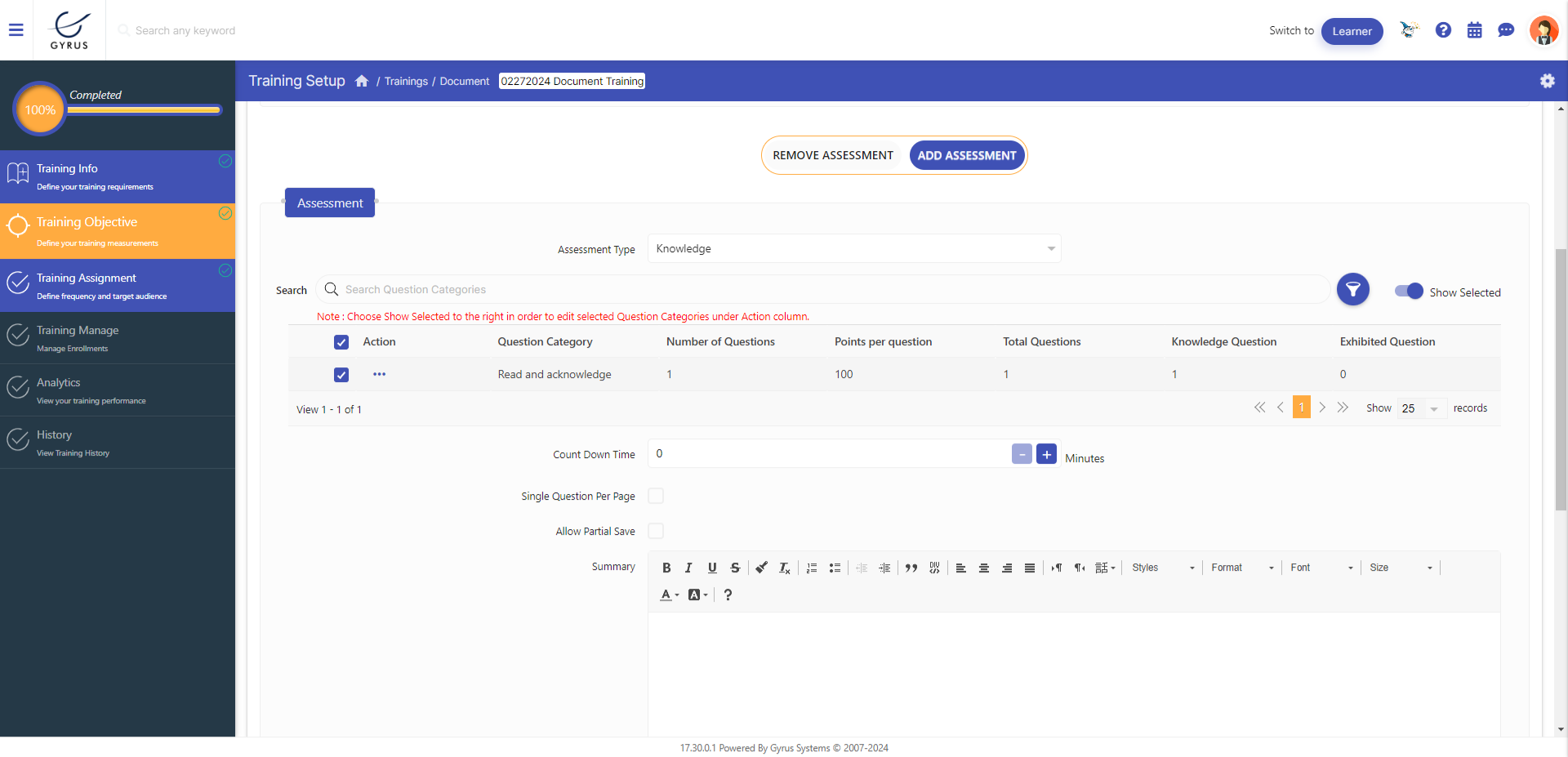Open the settings gear in the header
The width and height of the screenshot is (1568, 757).
(1547, 81)
